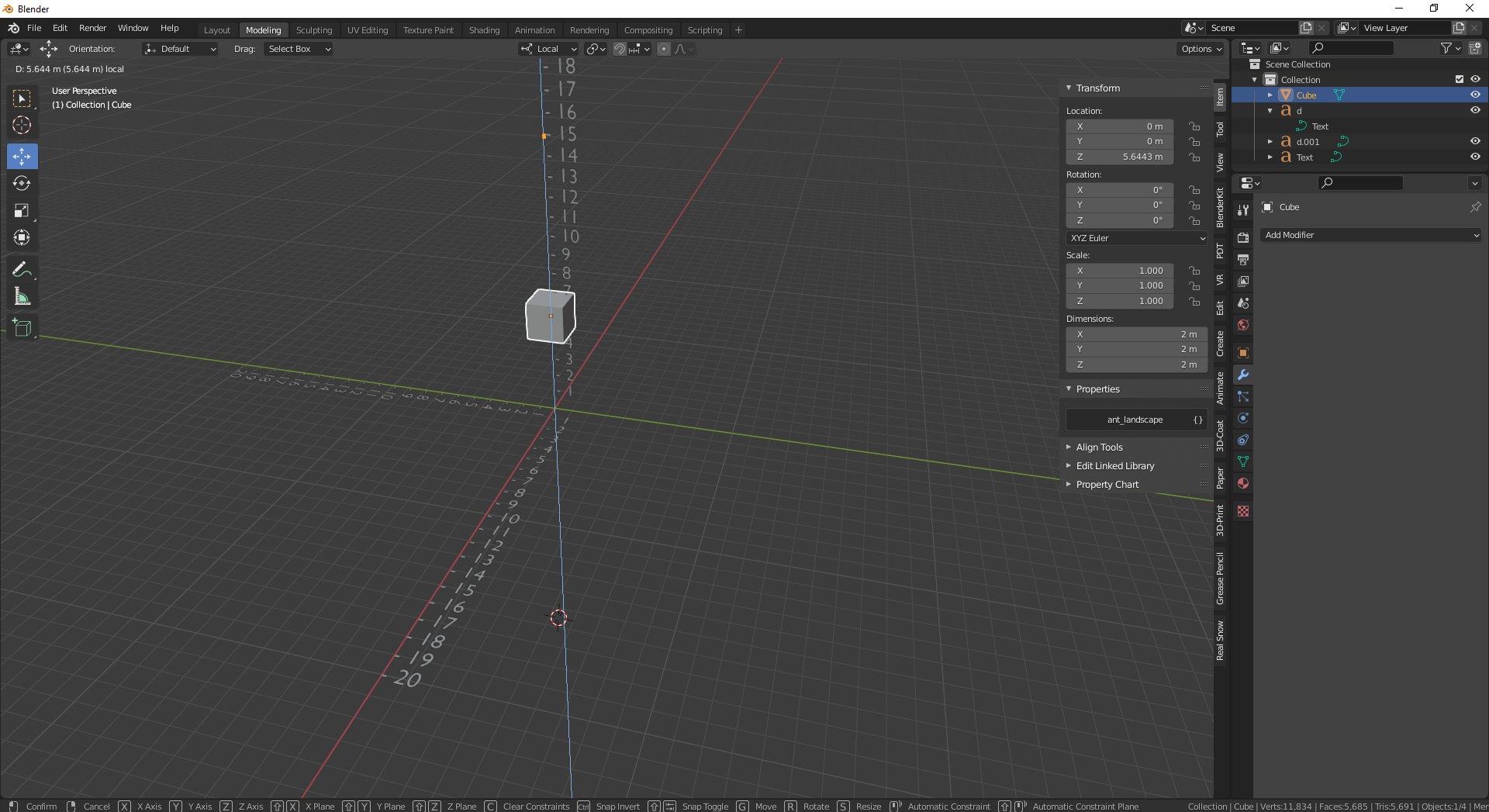Screen dimensions: 1489x812
Task: Toggle lock on Location X
Action: [x=1194, y=126]
